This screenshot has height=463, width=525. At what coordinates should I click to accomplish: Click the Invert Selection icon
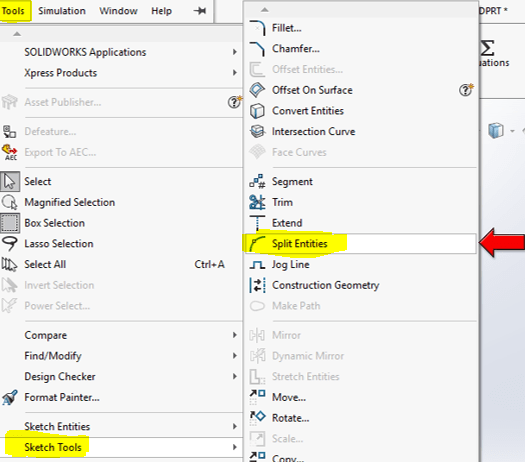(x=9, y=285)
